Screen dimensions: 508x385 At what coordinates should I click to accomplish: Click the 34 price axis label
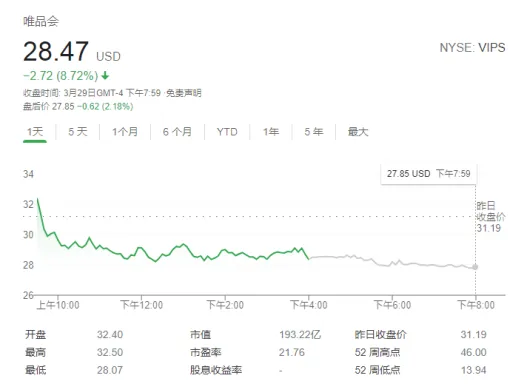(x=28, y=174)
